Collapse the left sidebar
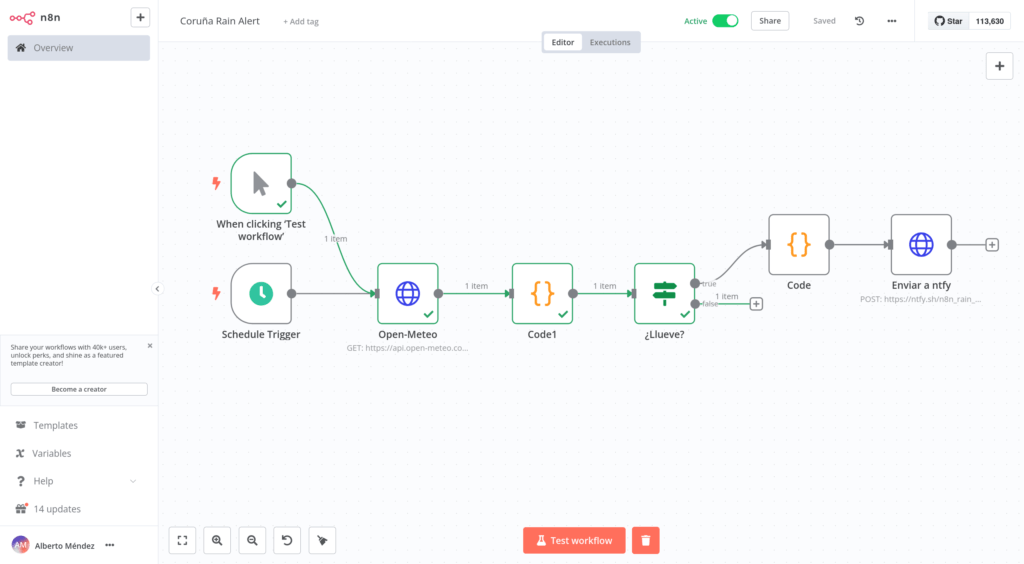The height and width of the screenshot is (564, 1024). click(157, 288)
